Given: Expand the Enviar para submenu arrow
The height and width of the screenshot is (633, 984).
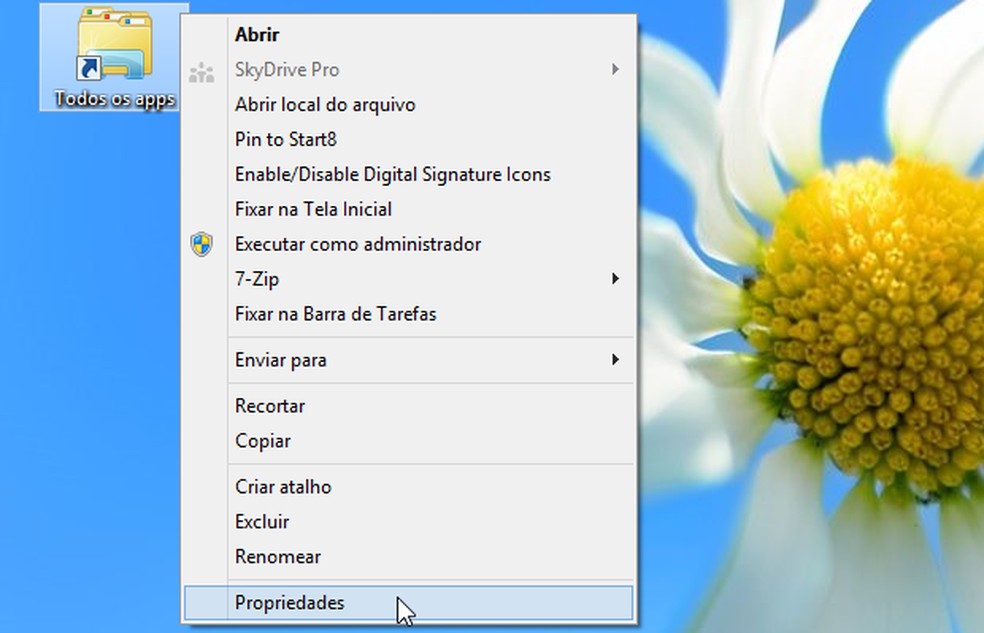Looking at the screenshot, I should click(616, 359).
